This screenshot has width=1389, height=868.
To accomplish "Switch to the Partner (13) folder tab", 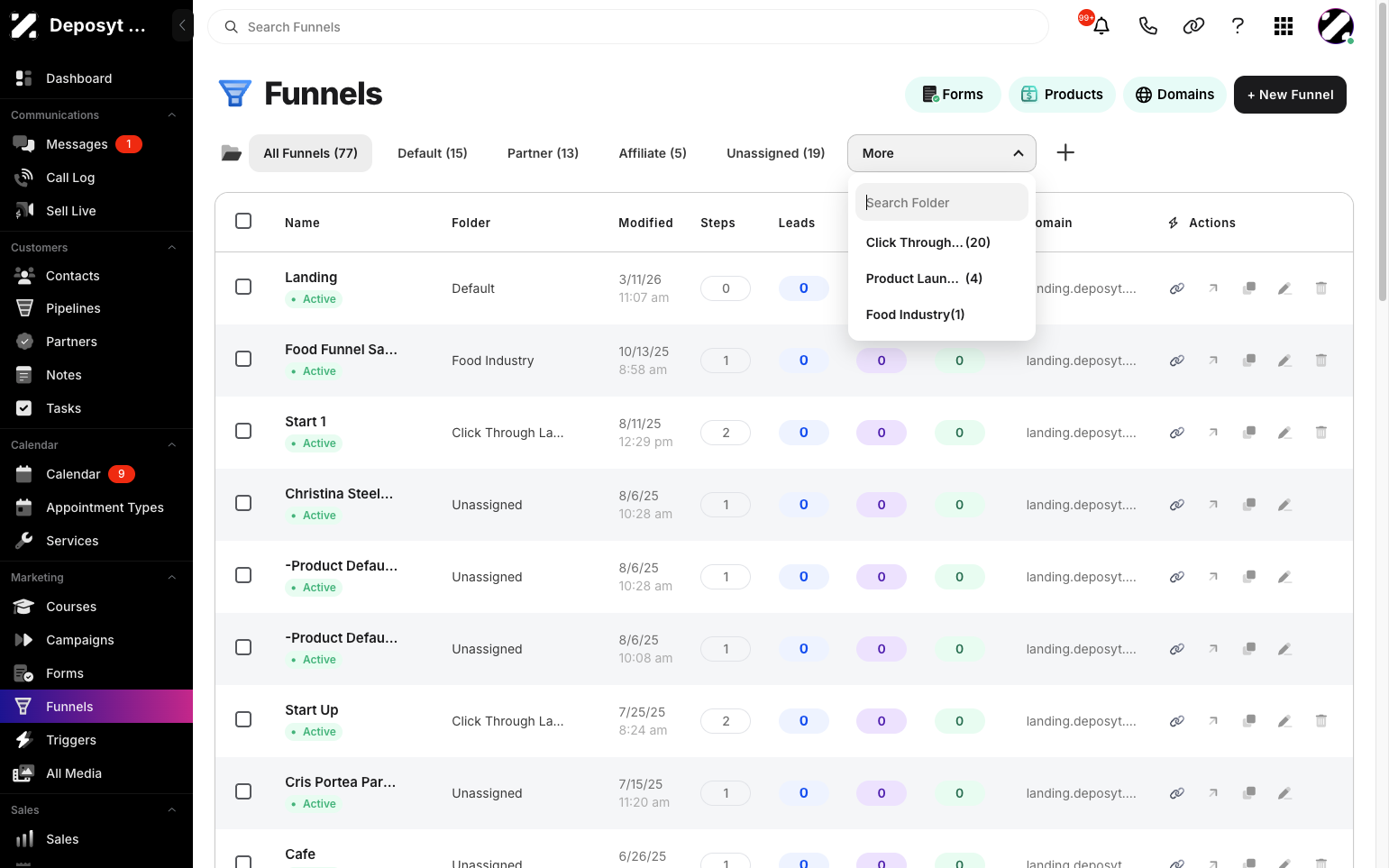I will [x=543, y=153].
